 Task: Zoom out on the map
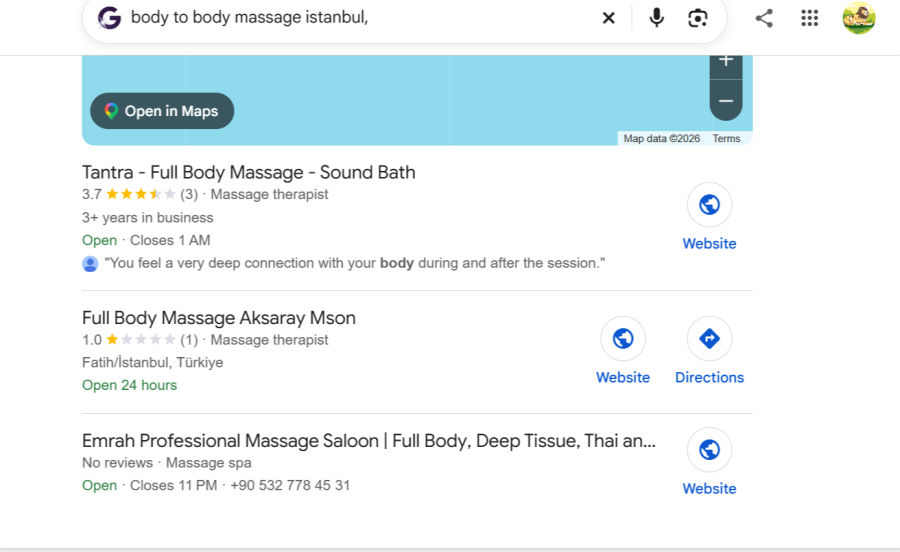click(x=726, y=100)
